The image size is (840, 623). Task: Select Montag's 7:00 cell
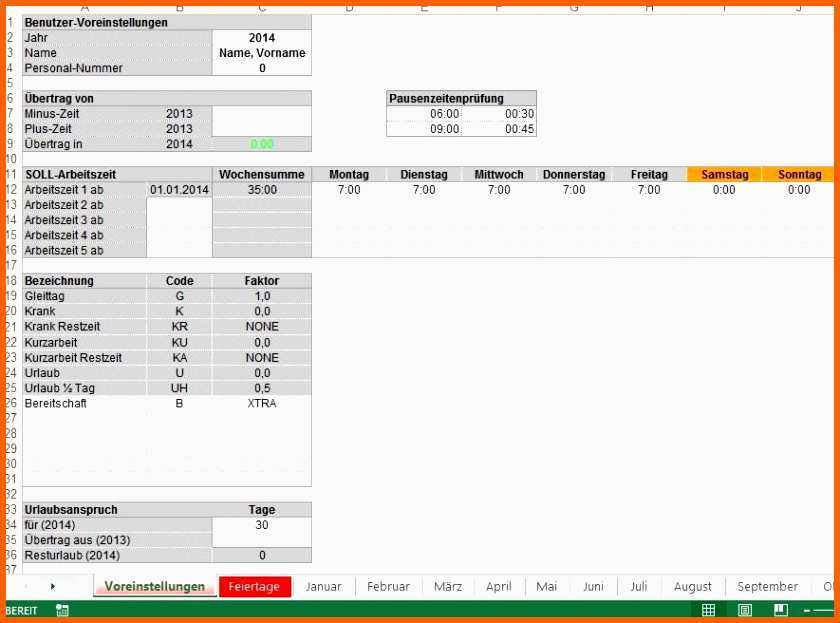point(349,190)
